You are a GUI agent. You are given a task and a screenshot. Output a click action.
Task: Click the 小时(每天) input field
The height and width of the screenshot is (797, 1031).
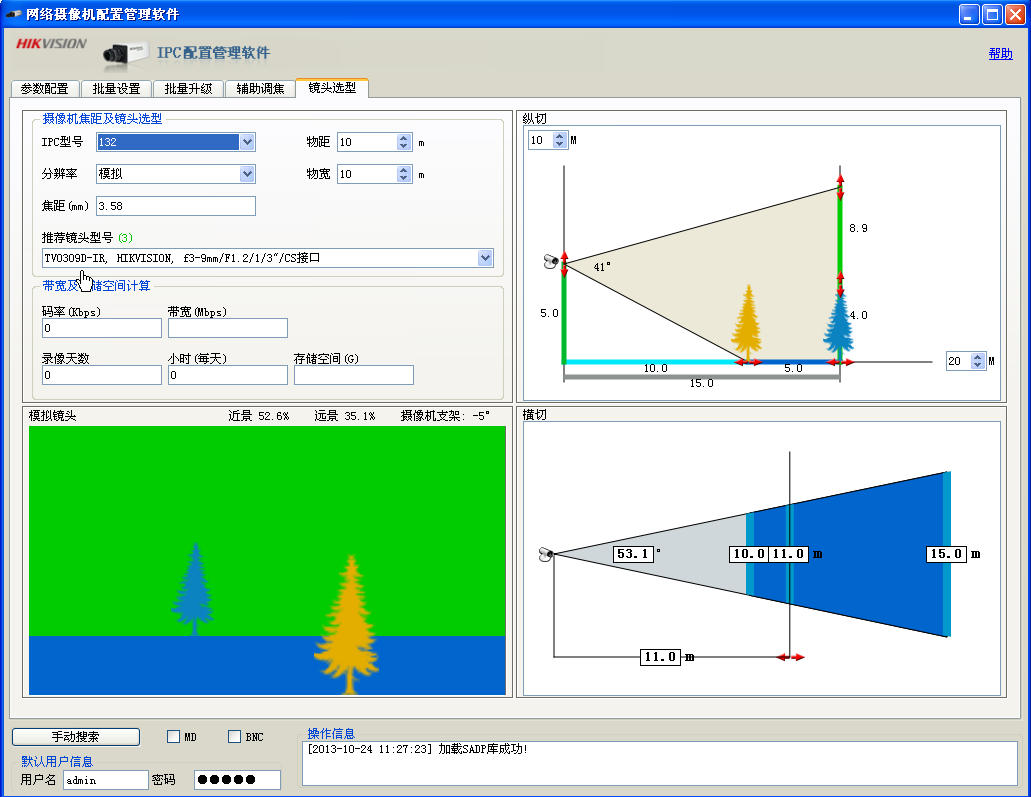click(228, 375)
